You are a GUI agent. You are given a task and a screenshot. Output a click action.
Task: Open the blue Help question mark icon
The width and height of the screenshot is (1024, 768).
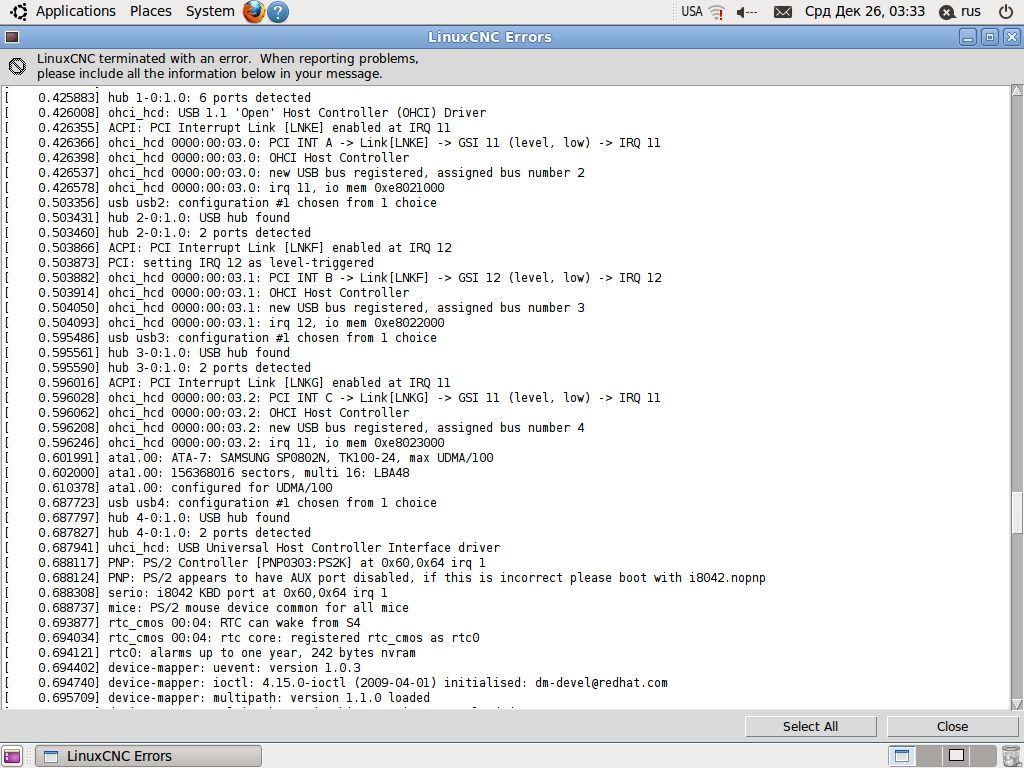point(278,12)
